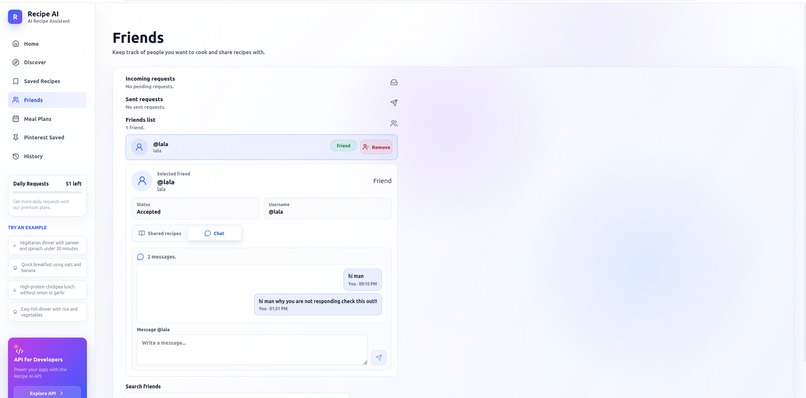Click the Friend label beside selected friend
The height and width of the screenshot is (398, 806).
[382, 181]
